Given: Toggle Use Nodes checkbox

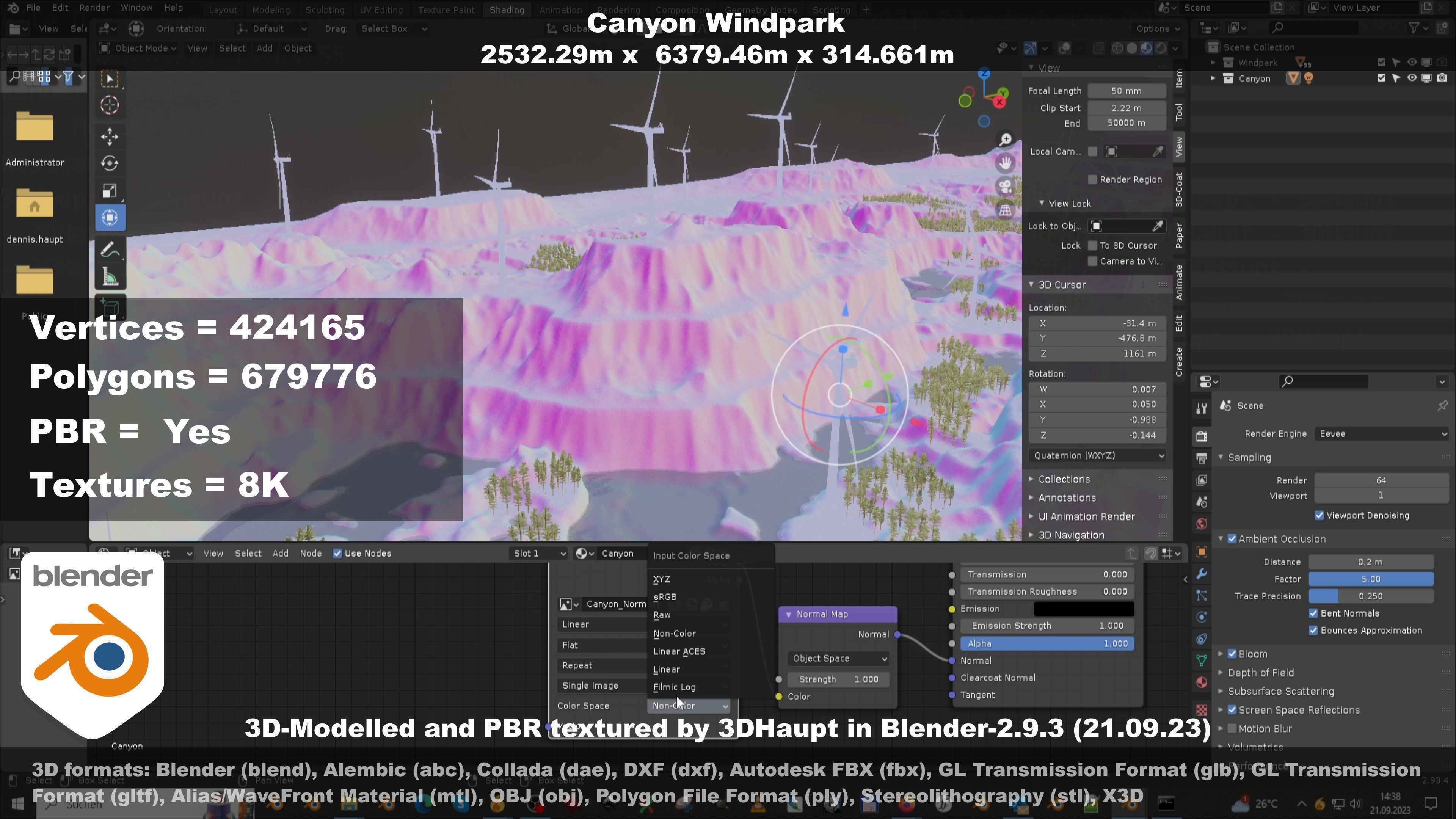Looking at the screenshot, I should [337, 553].
